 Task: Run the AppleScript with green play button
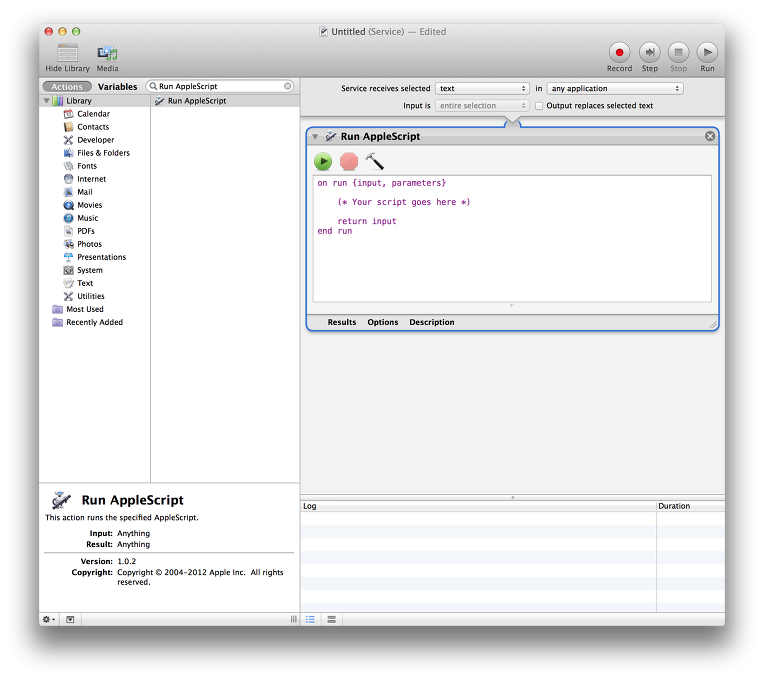[323, 161]
